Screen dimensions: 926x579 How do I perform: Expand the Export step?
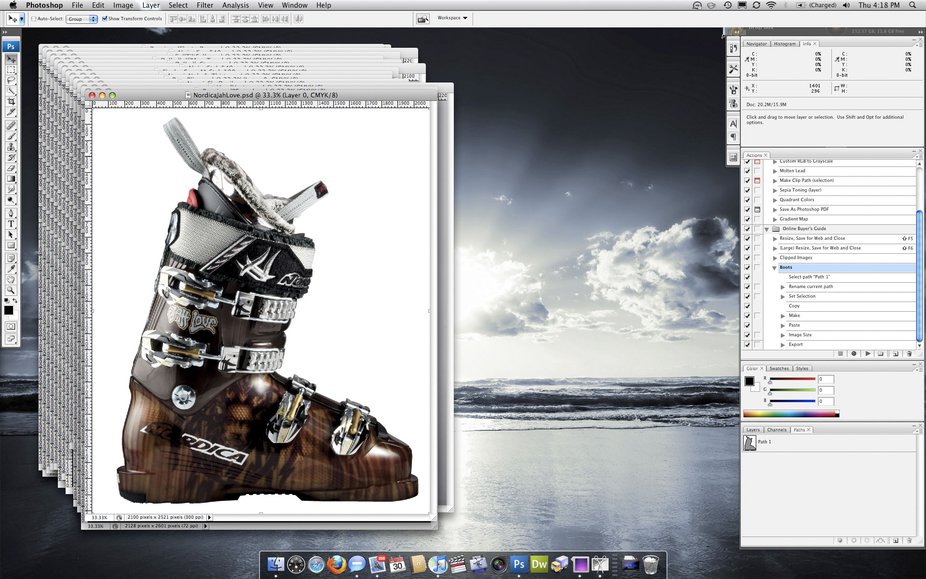783,344
